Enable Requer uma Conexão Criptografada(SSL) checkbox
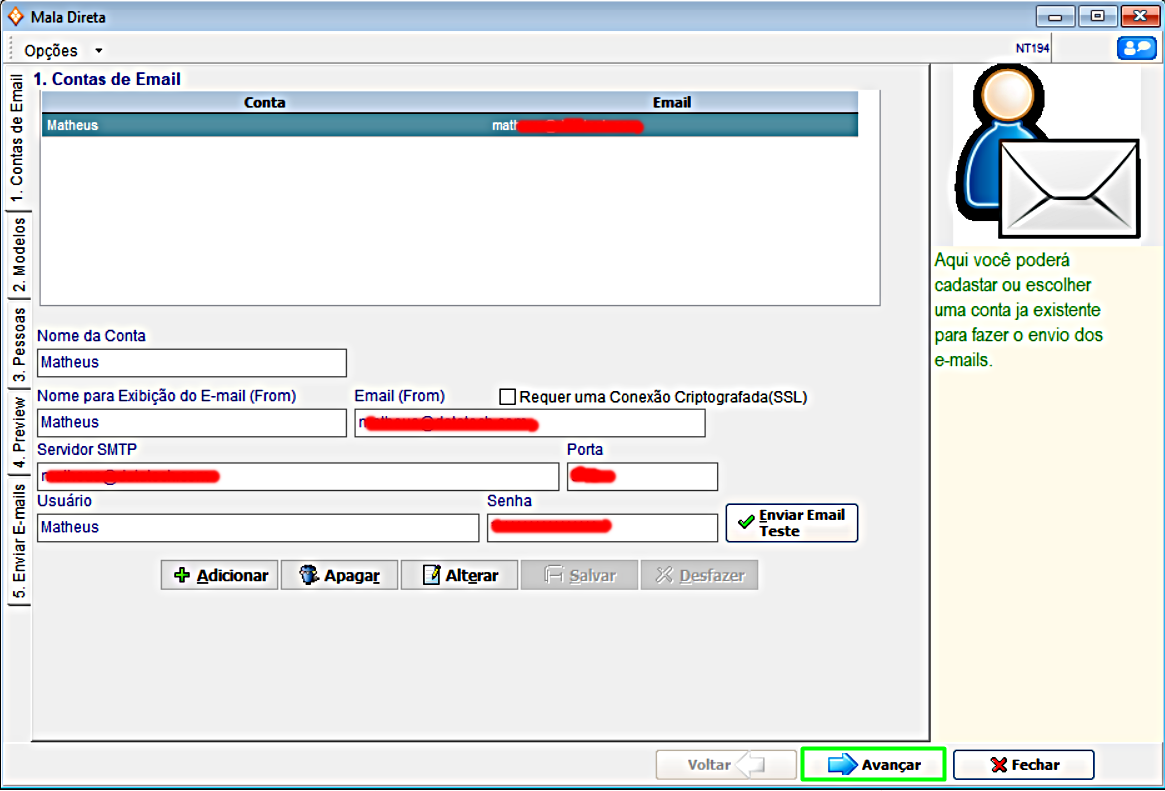The width and height of the screenshot is (1165, 791). [507, 397]
